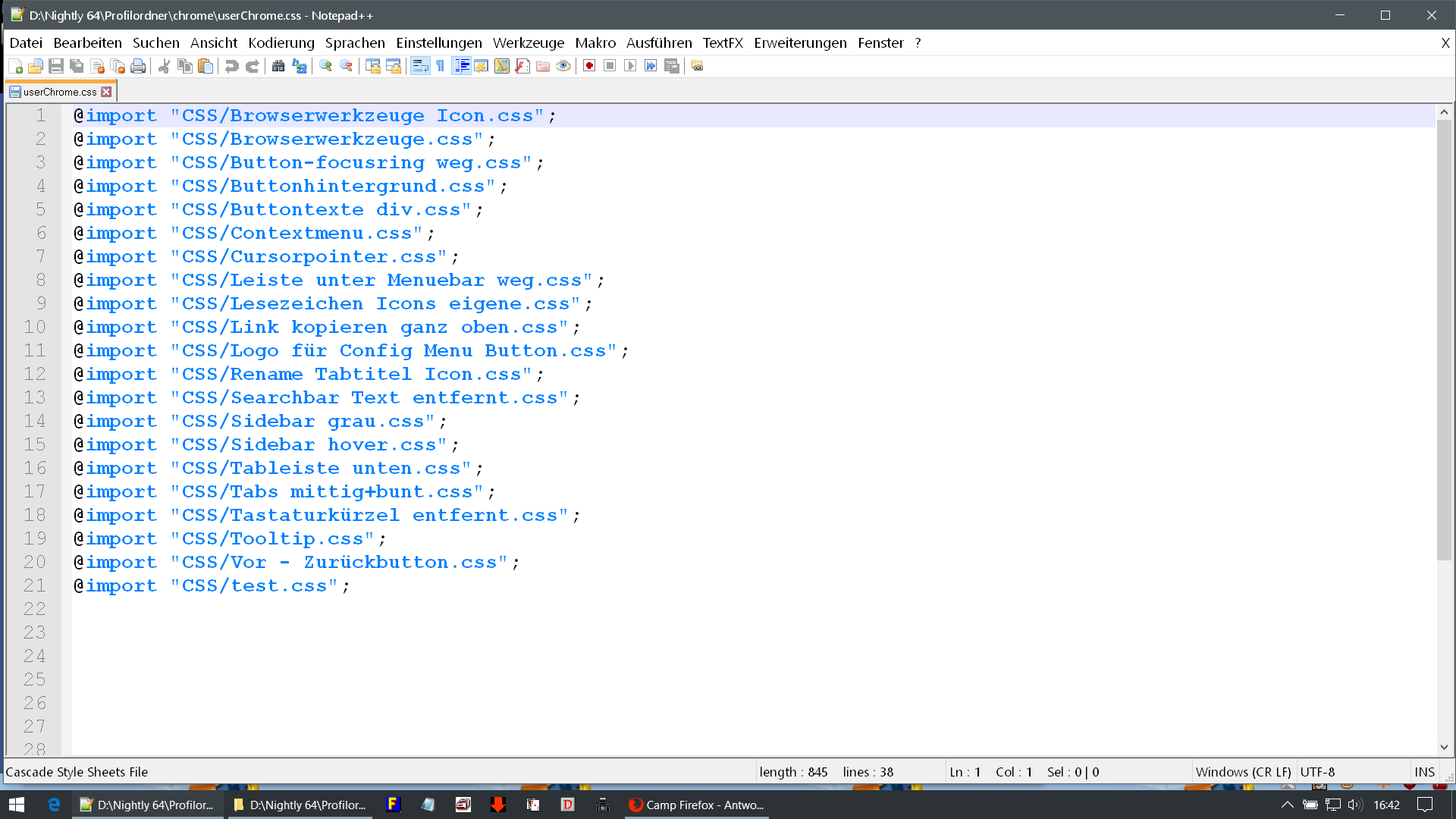This screenshot has height=819, width=1456.
Task: Switch to Camp Firefox taskbar button
Action: click(696, 805)
